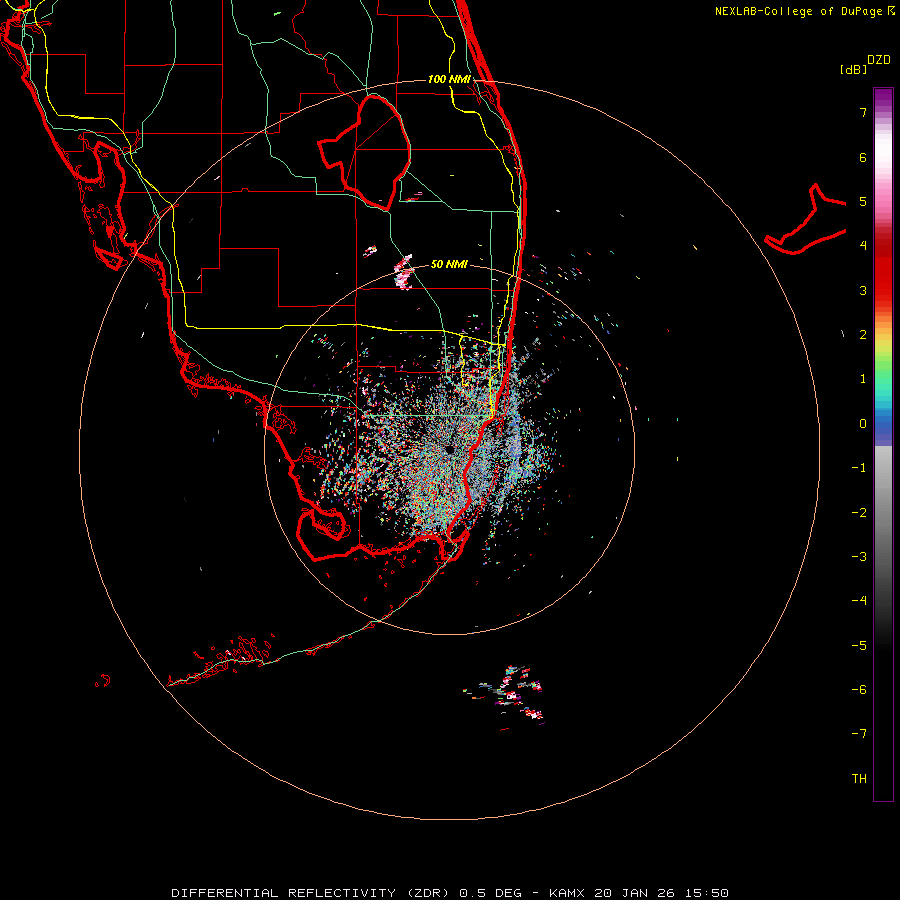Viewport: 900px width, 900px height.
Task: Click the -5 tick on the scale
Action: tap(859, 646)
